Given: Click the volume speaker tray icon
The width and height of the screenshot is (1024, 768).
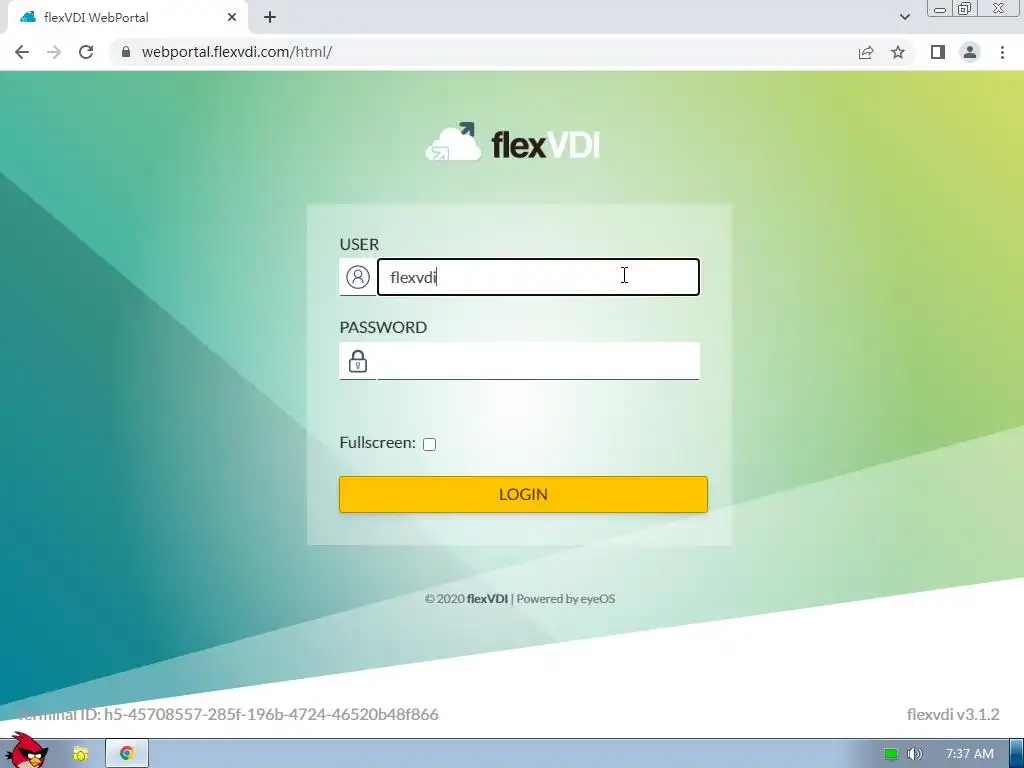Looking at the screenshot, I should point(914,754).
